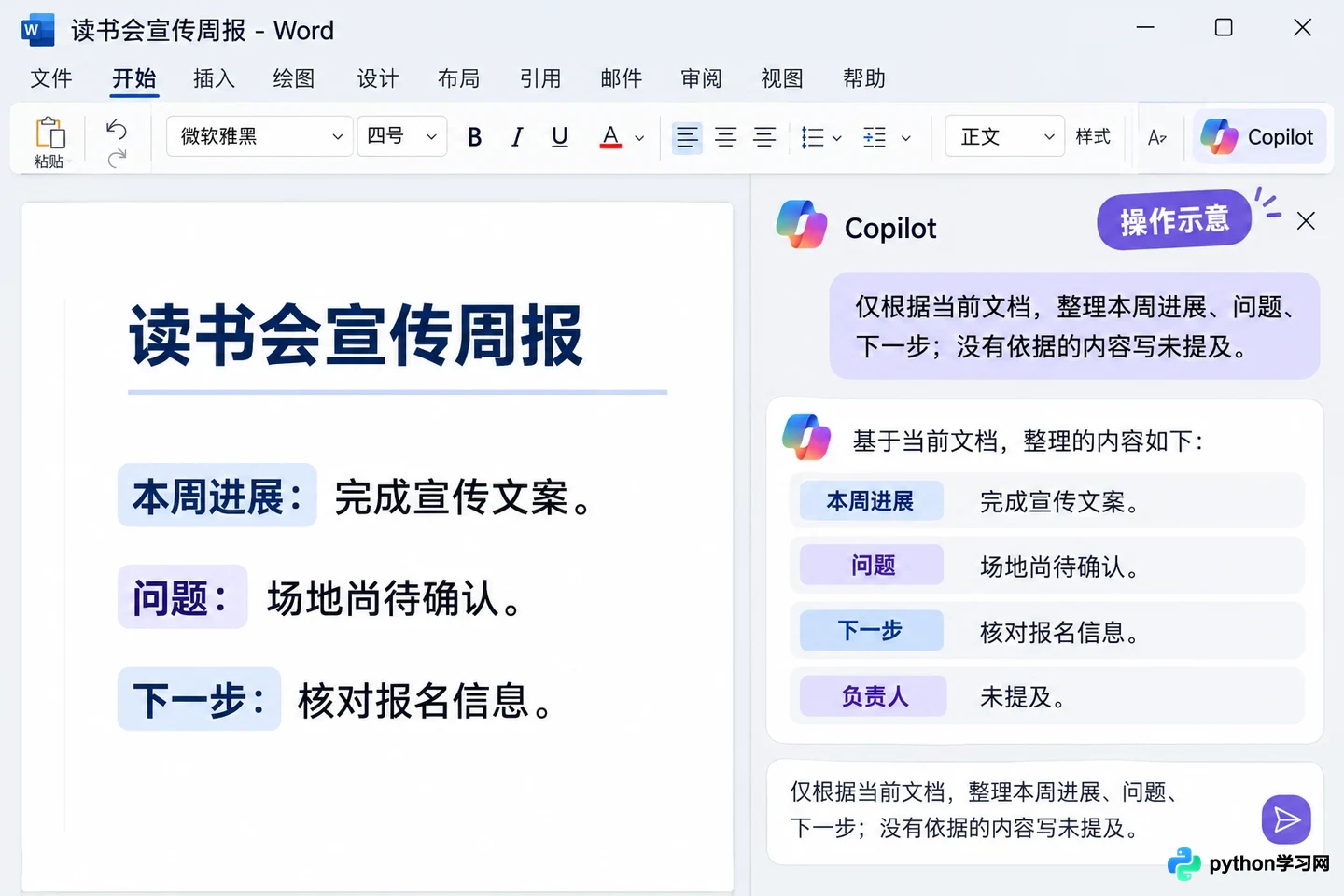The height and width of the screenshot is (896, 1344).
Task: Click 完成宣传文案。 in Copilot response
Action: [x=1059, y=502]
